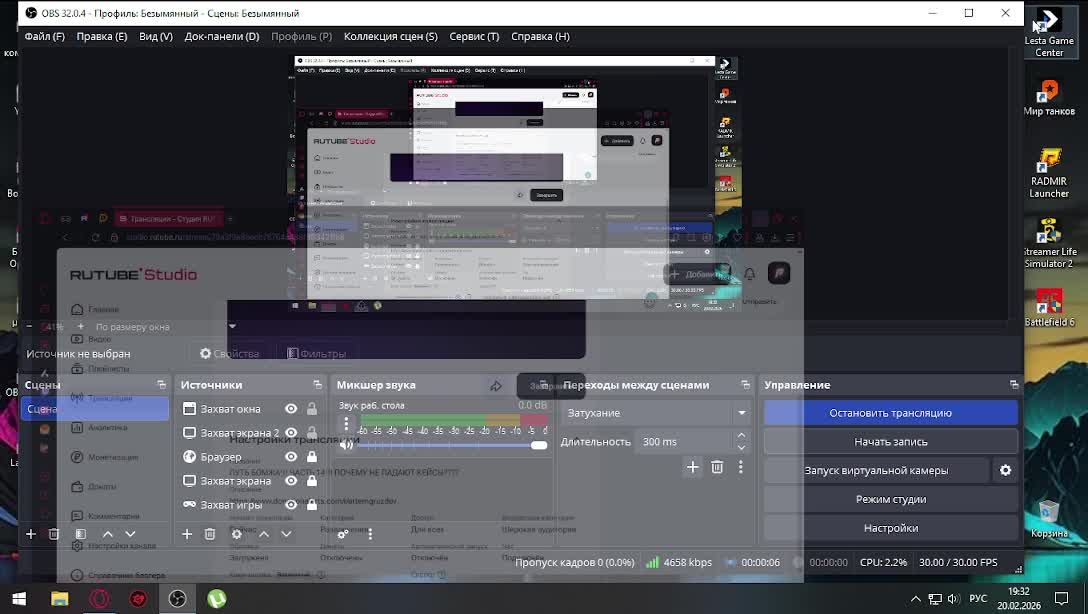Viewport: 1088px width, 614px height.
Task: Open File Explorer from the taskbar
Action: click(x=60, y=598)
